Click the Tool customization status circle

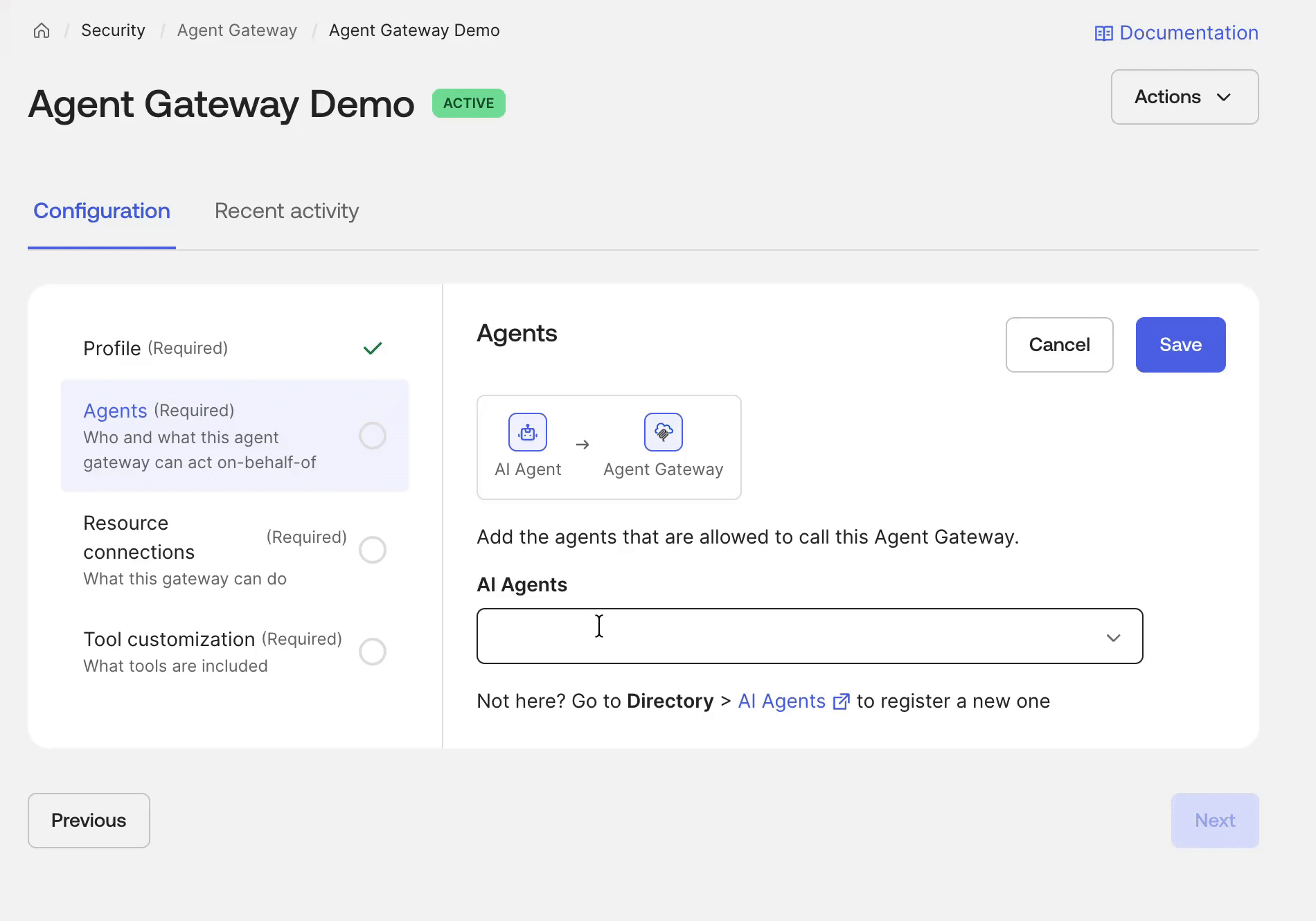click(373, 652)
